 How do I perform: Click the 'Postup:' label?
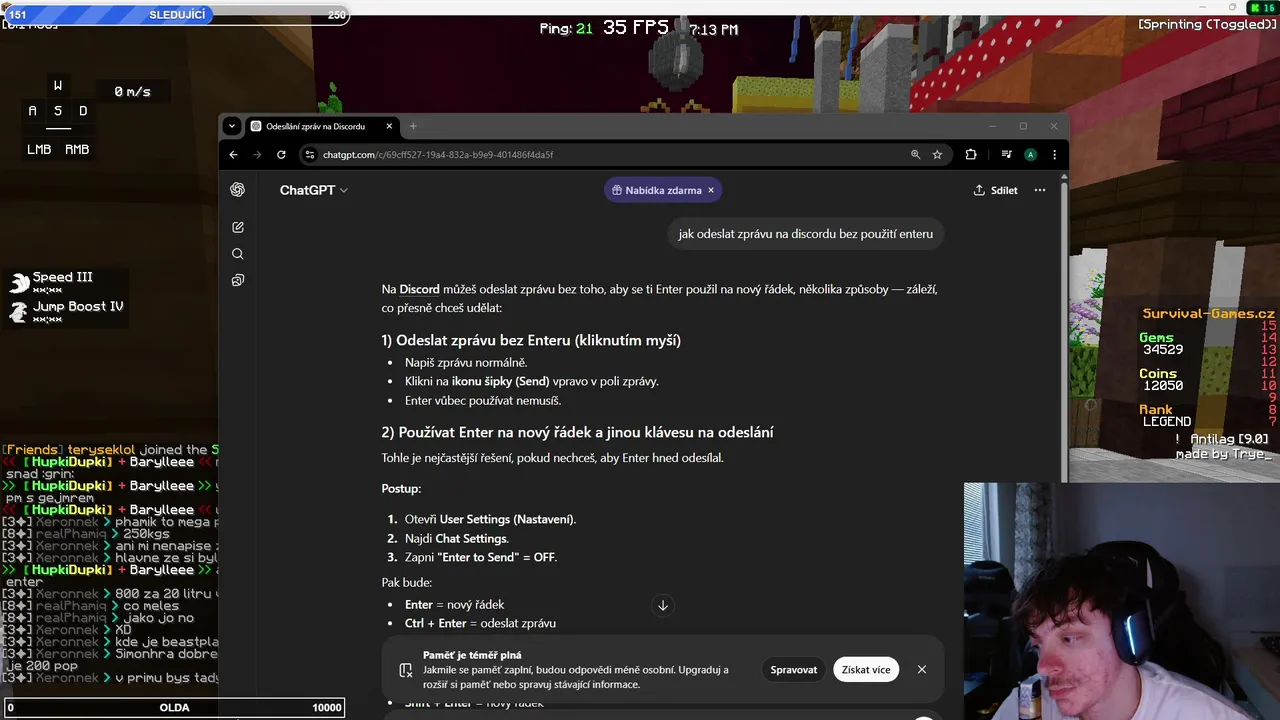tap(401, 489)
